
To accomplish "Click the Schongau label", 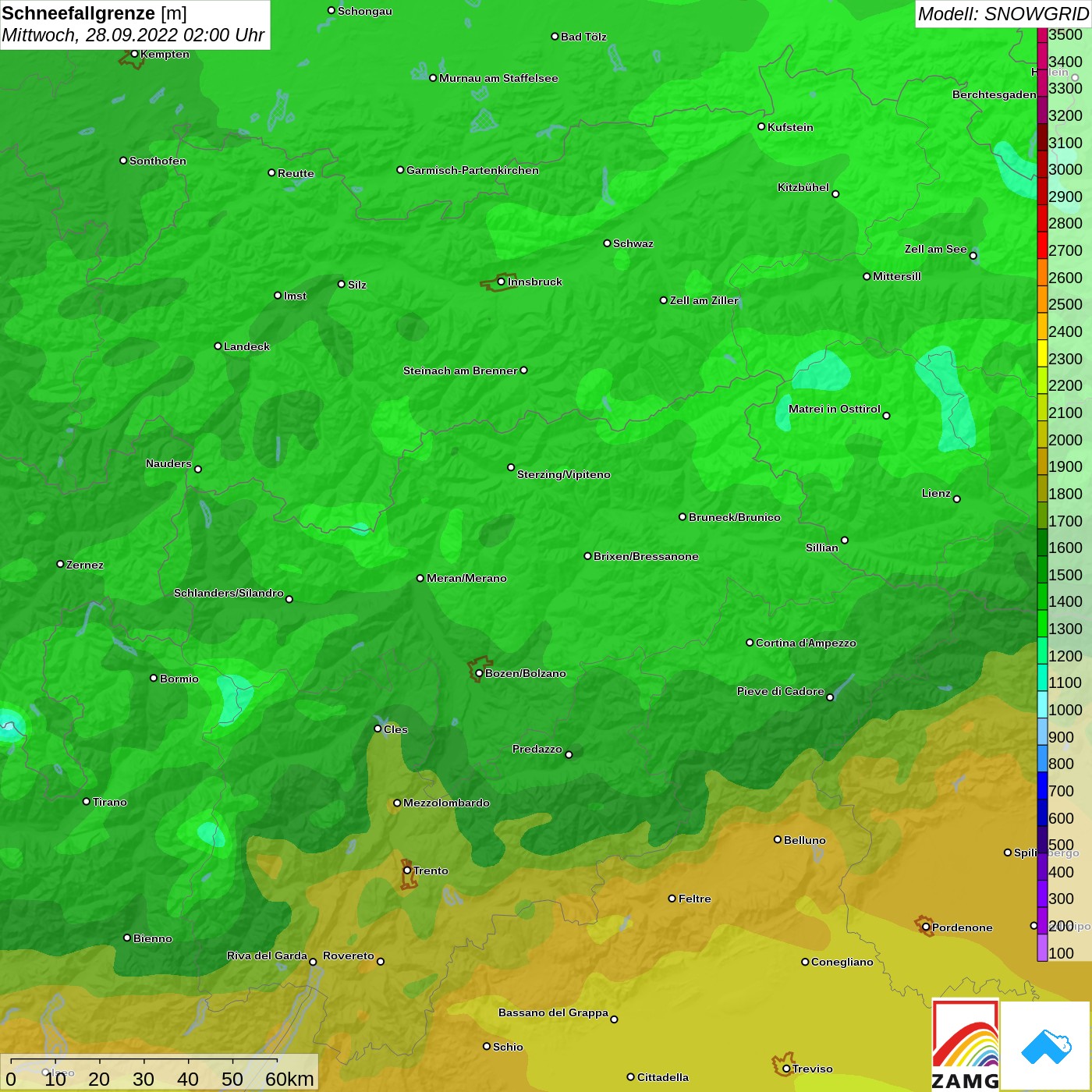I will 365,11.
